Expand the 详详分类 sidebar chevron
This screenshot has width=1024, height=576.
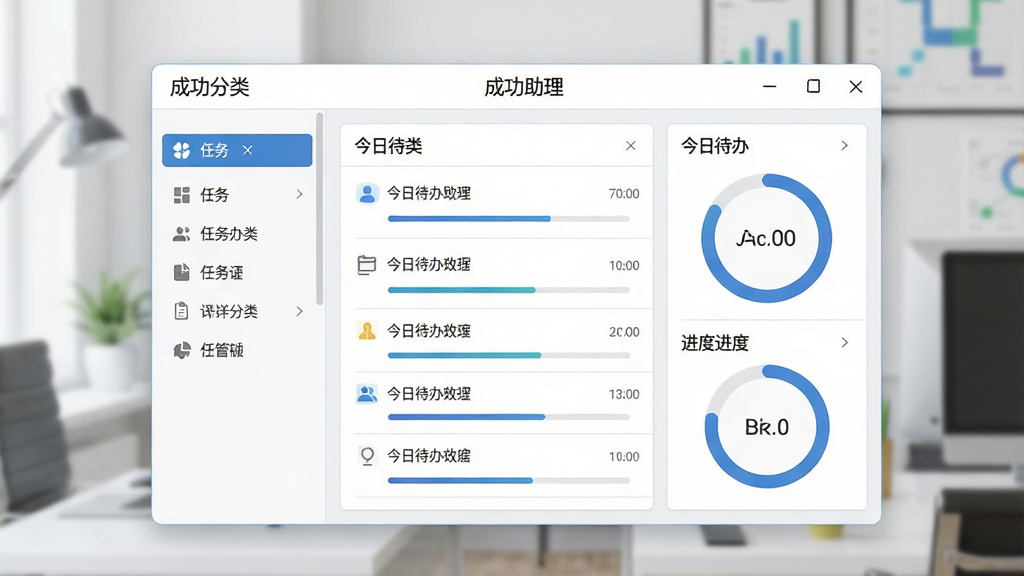pos(299,312)
